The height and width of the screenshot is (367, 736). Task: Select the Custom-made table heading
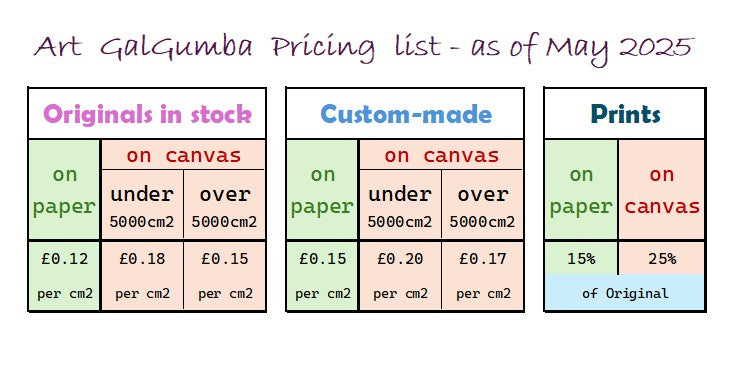pyautogui.click(x=406, y=114)
